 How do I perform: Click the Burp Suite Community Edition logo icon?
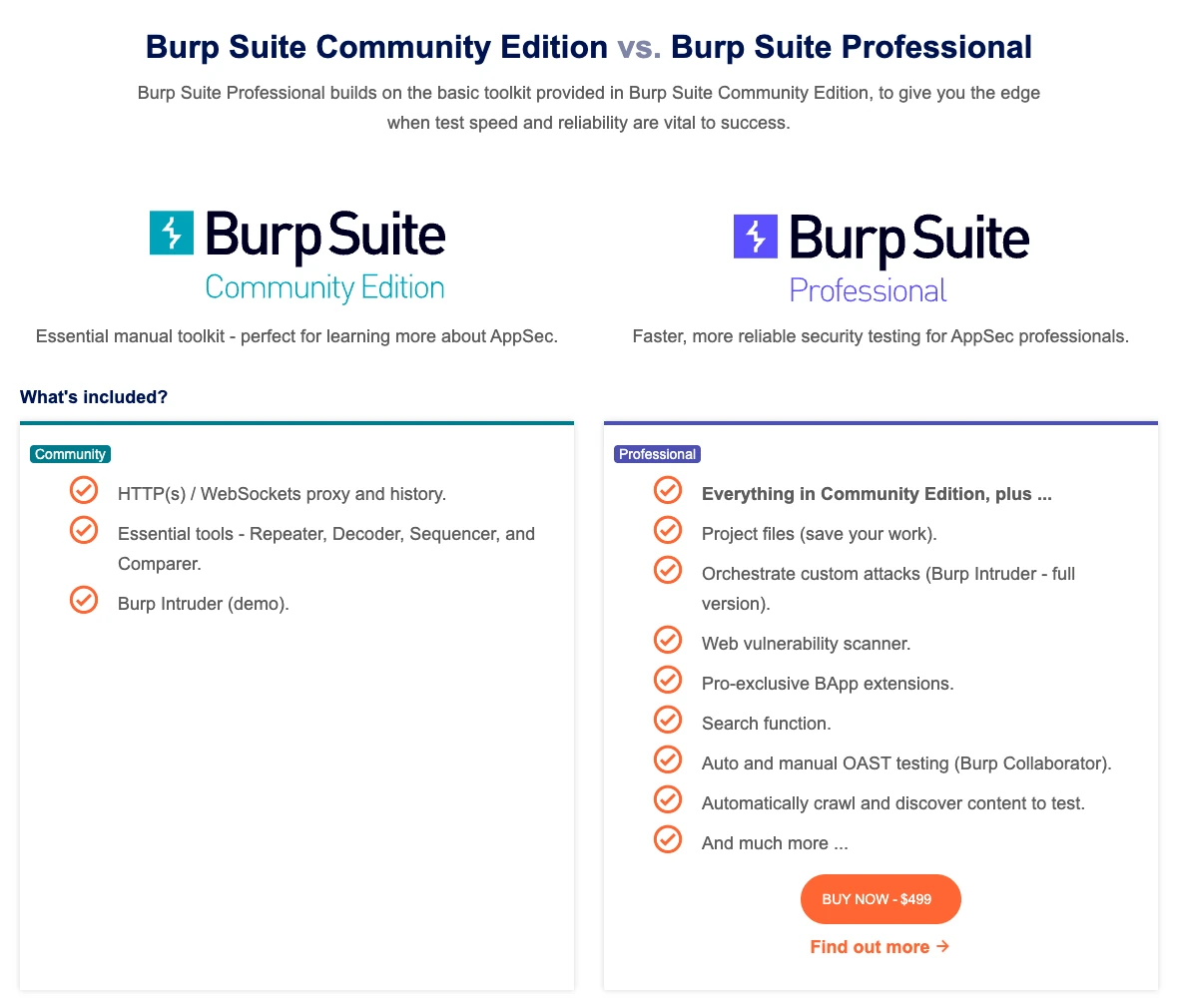coord(172,233)
